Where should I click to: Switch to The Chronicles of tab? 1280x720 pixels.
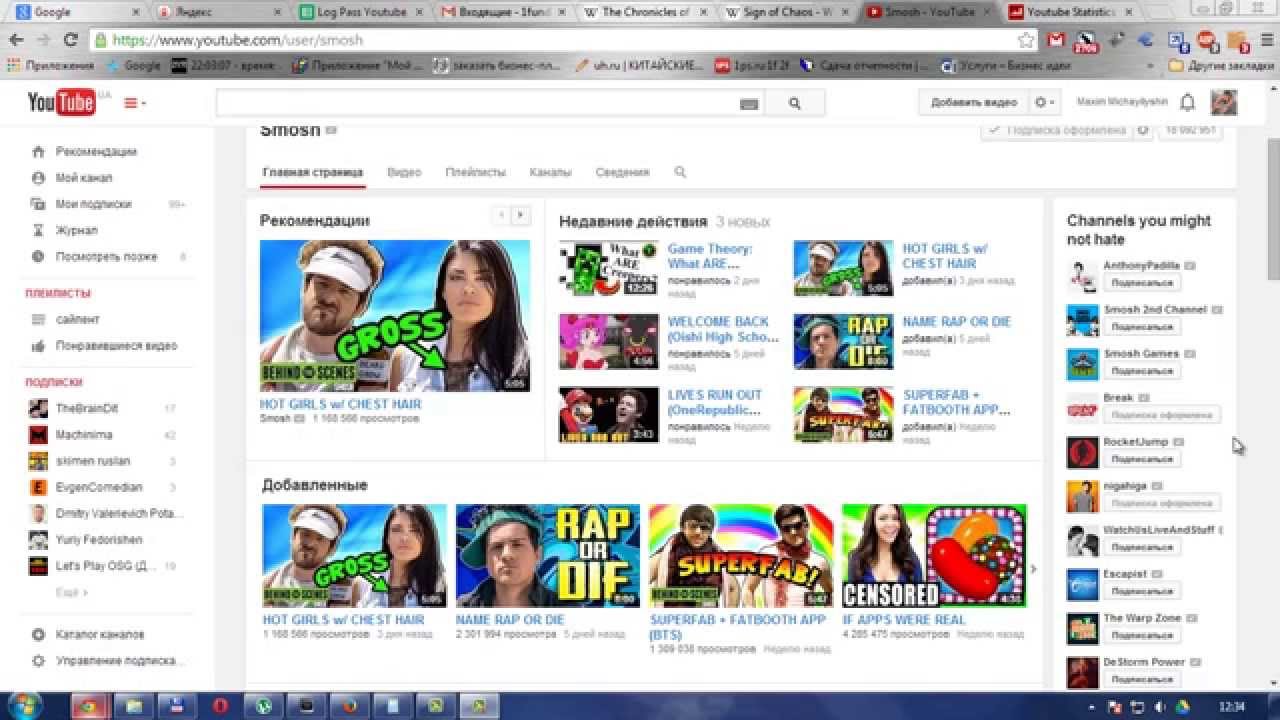pyautogui.click(x=645, y=12)
